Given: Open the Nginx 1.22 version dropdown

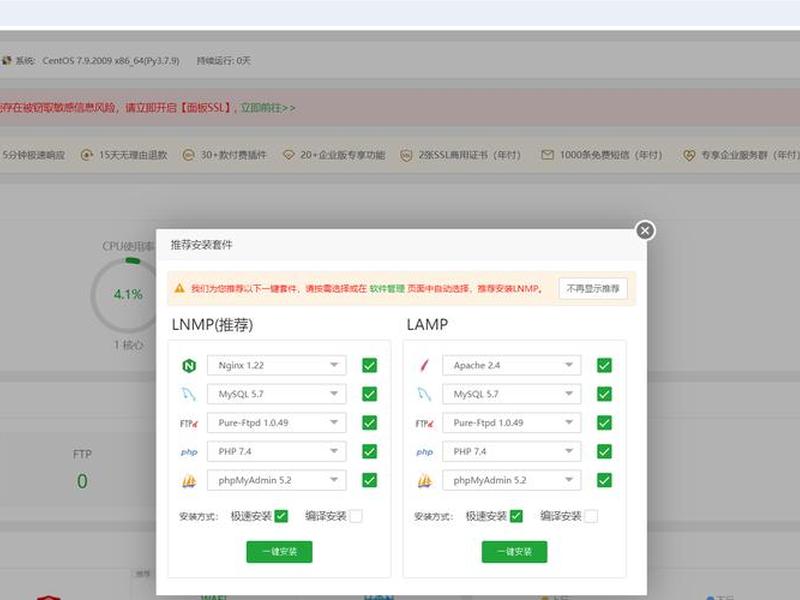Looking at the screenshot, I should click(277, 365).
